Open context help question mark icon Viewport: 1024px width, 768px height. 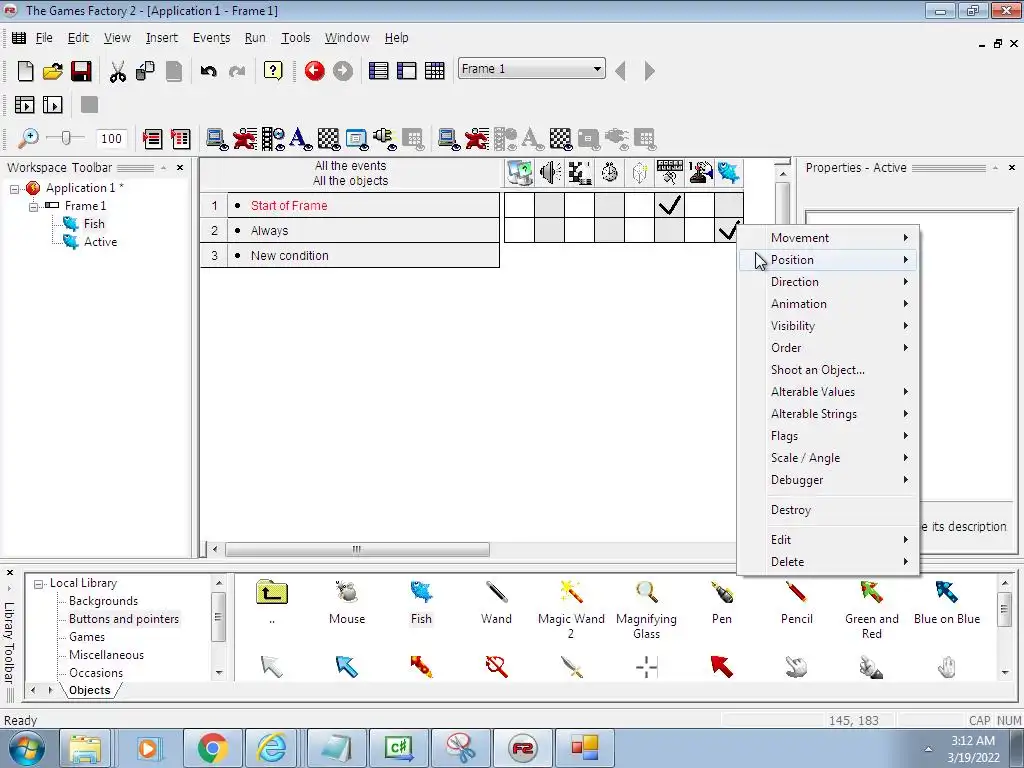pos(273,71)
